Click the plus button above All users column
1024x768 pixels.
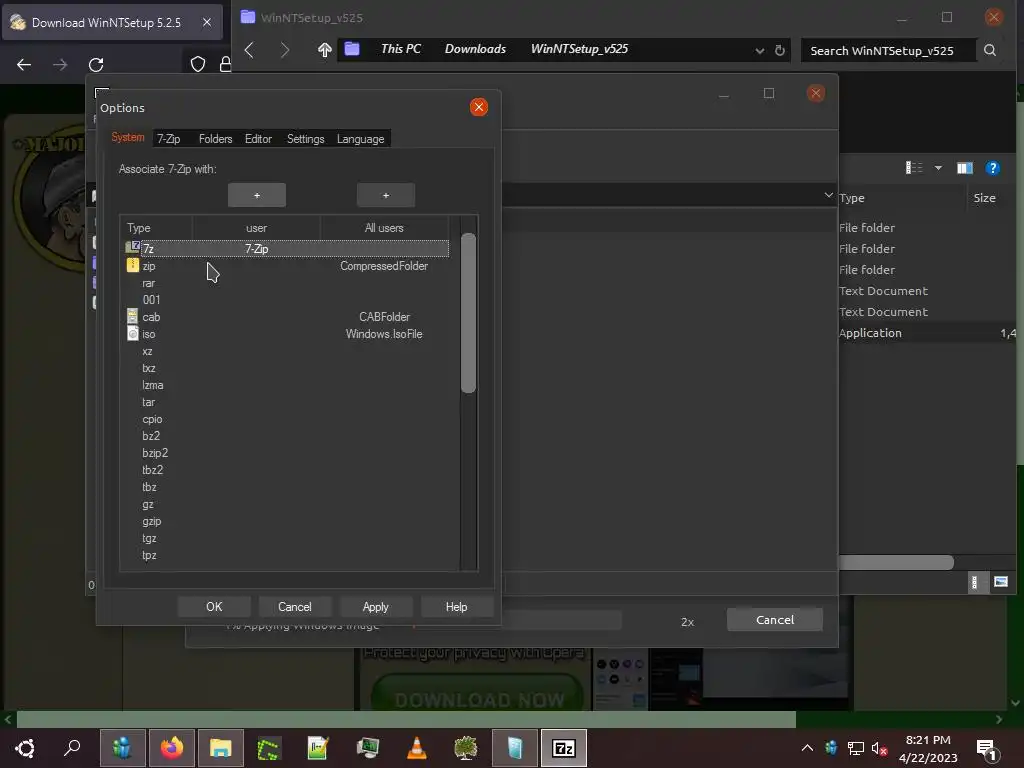coord(385,195)
